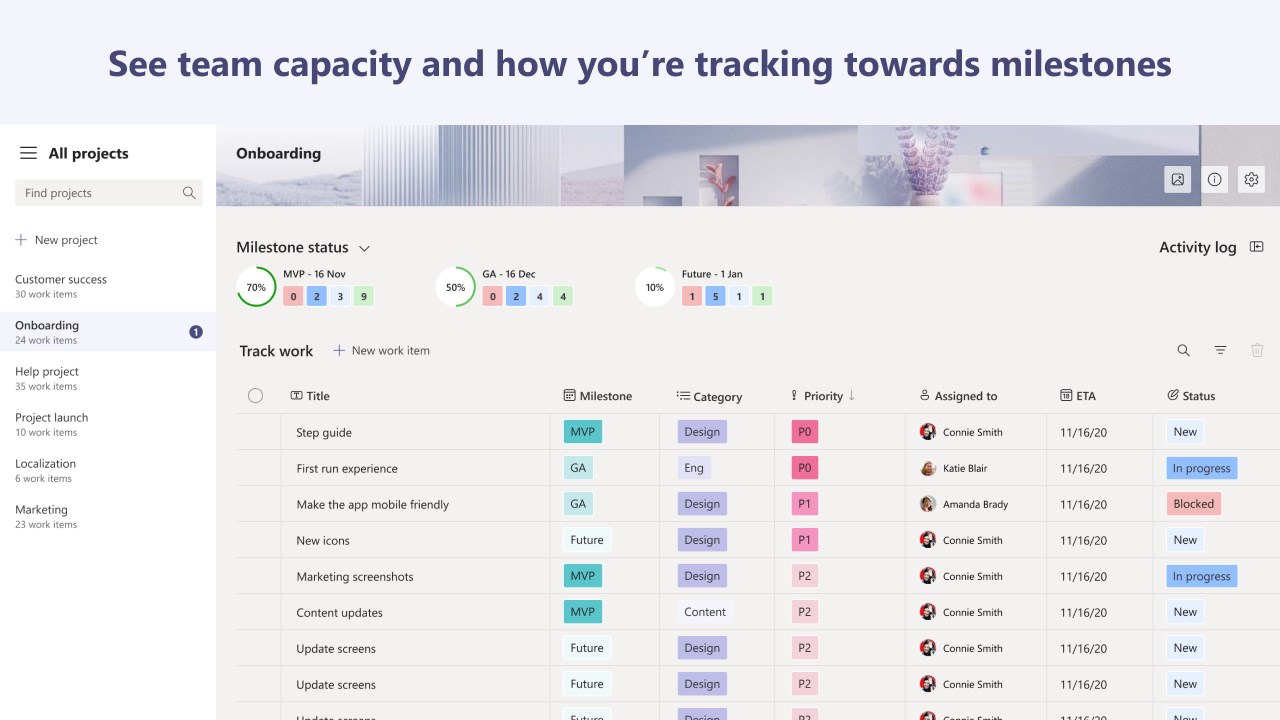Click In progress on Marketing screenshots row
Screen dimensions: 1280x720
[x=1201, y=576]
